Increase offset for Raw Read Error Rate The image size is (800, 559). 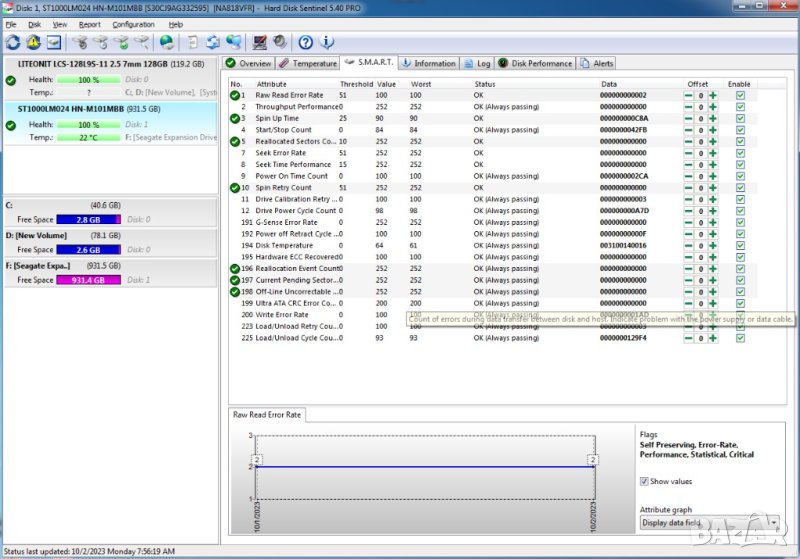click(x=713, y=95)
